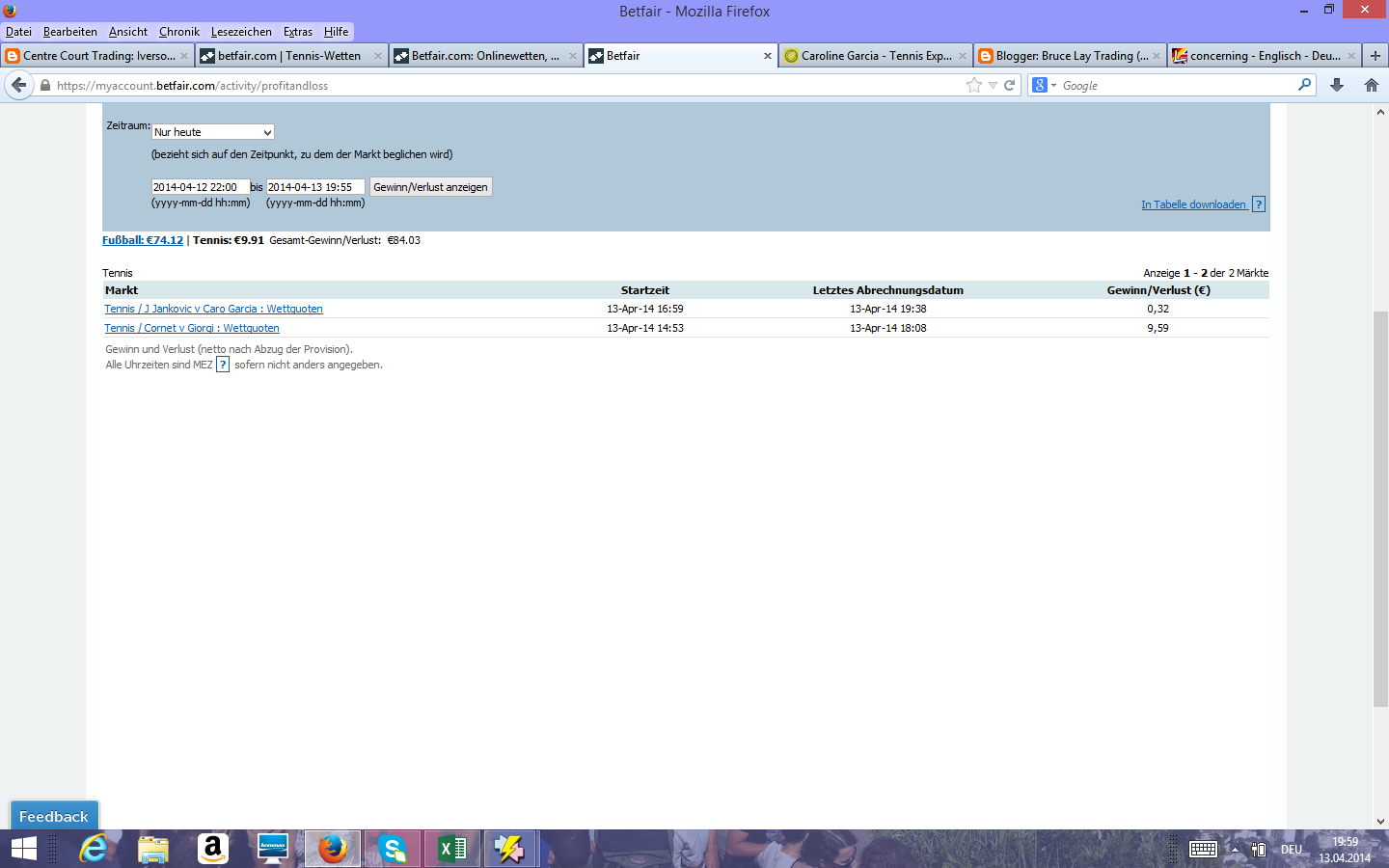
Task: Switch to Firefox in the taskbar
Action: tap(333, 849)
